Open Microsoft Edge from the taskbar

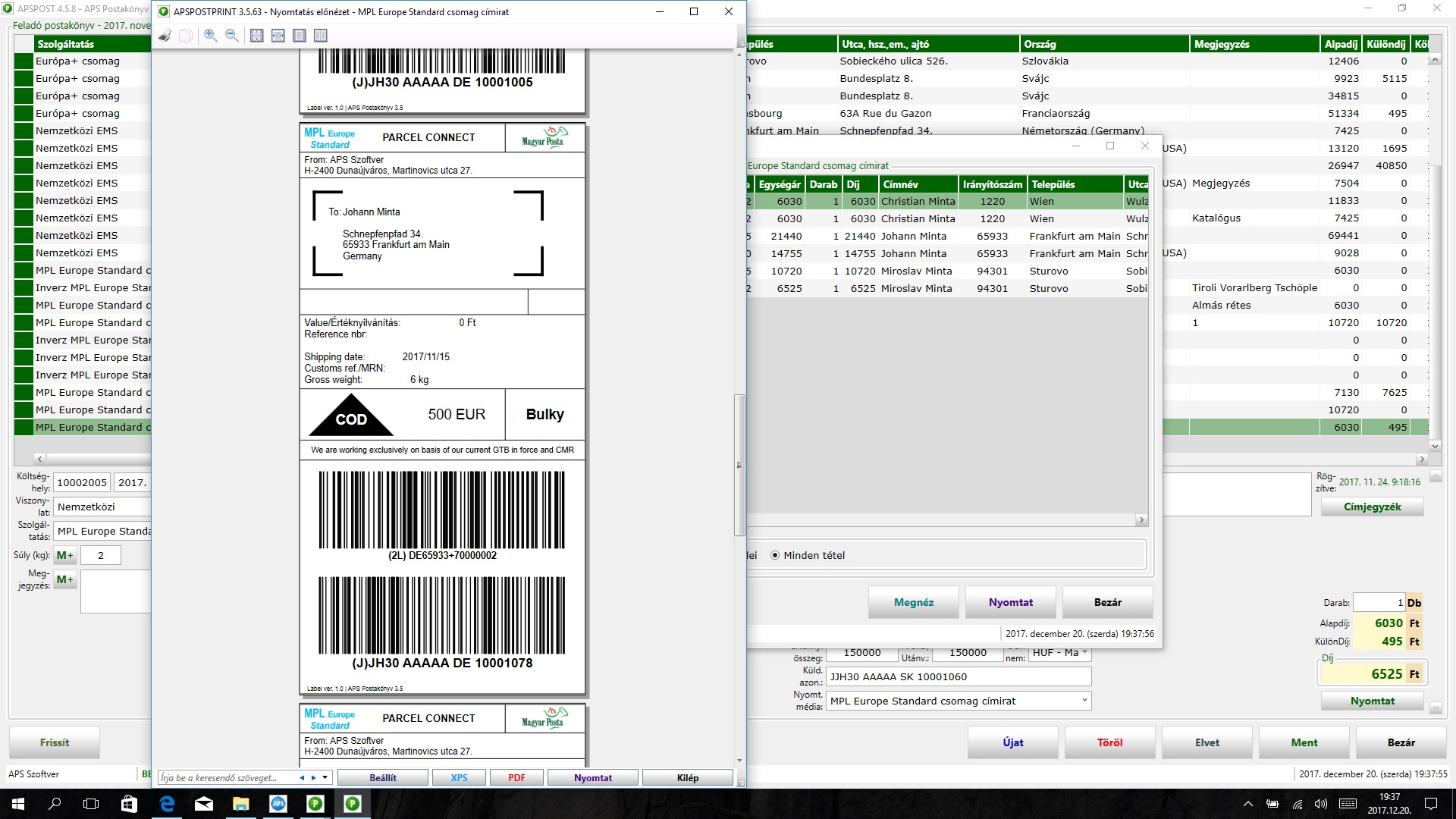point(167,804)
